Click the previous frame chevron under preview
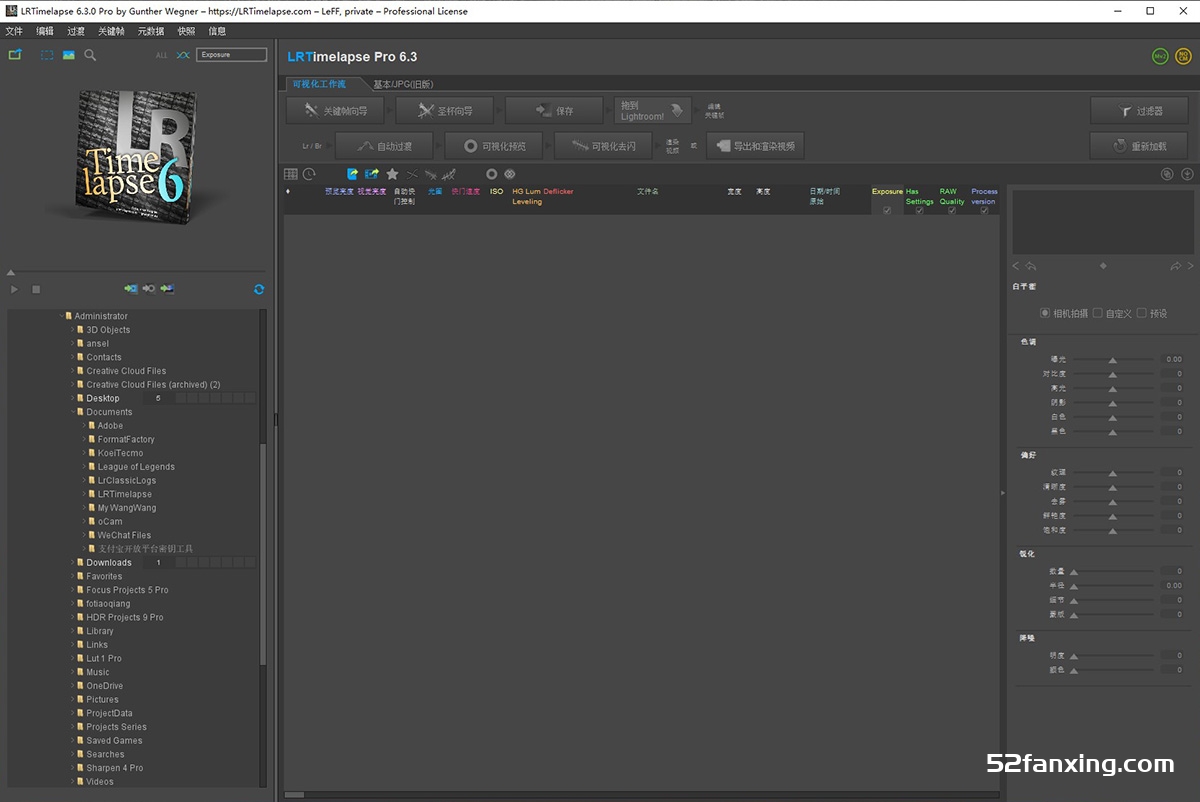 pyautogui.click(x=1016, y=266)
